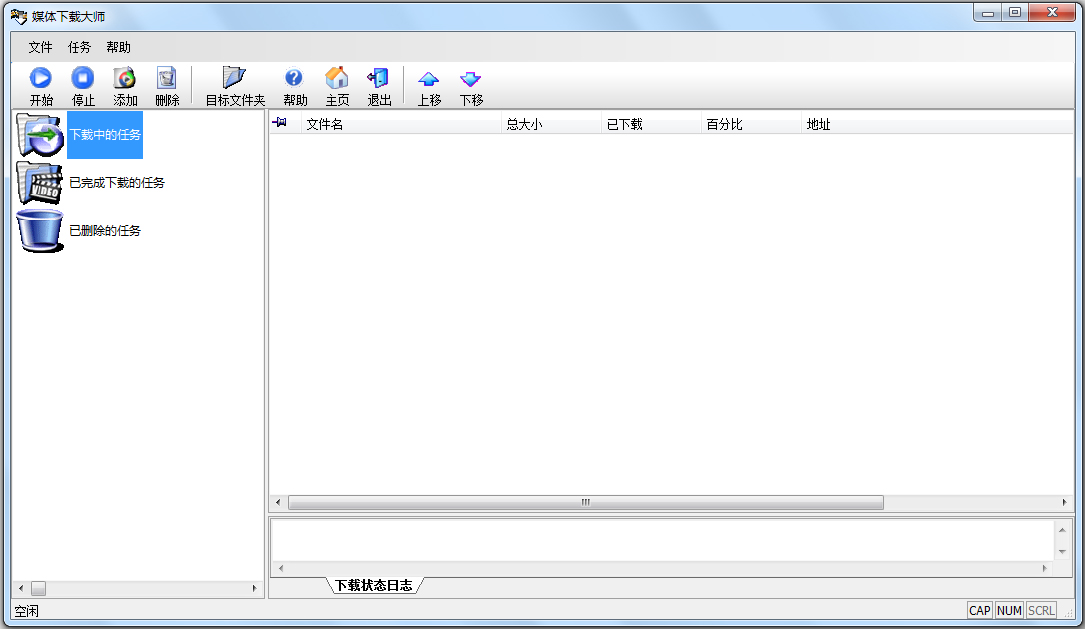
Task: Click the pin icon in the list header
Action: click(280, 122)
